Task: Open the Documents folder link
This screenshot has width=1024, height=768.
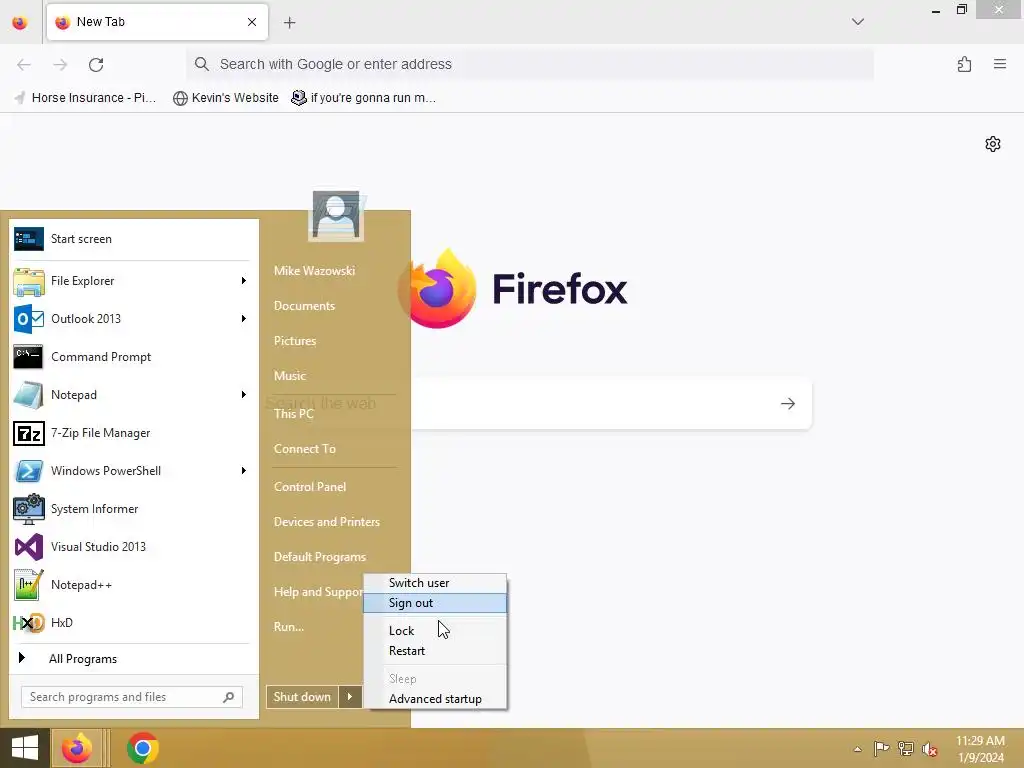Action: click(304, 306)
